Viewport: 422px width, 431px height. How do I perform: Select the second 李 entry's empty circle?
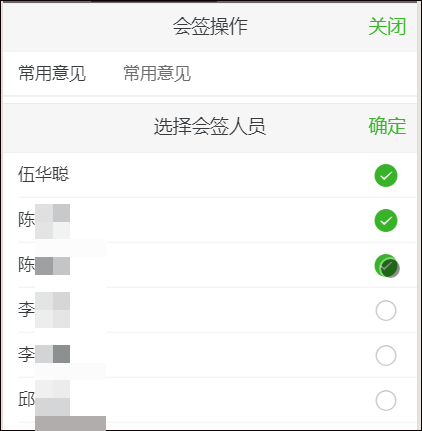pos(386,356)
